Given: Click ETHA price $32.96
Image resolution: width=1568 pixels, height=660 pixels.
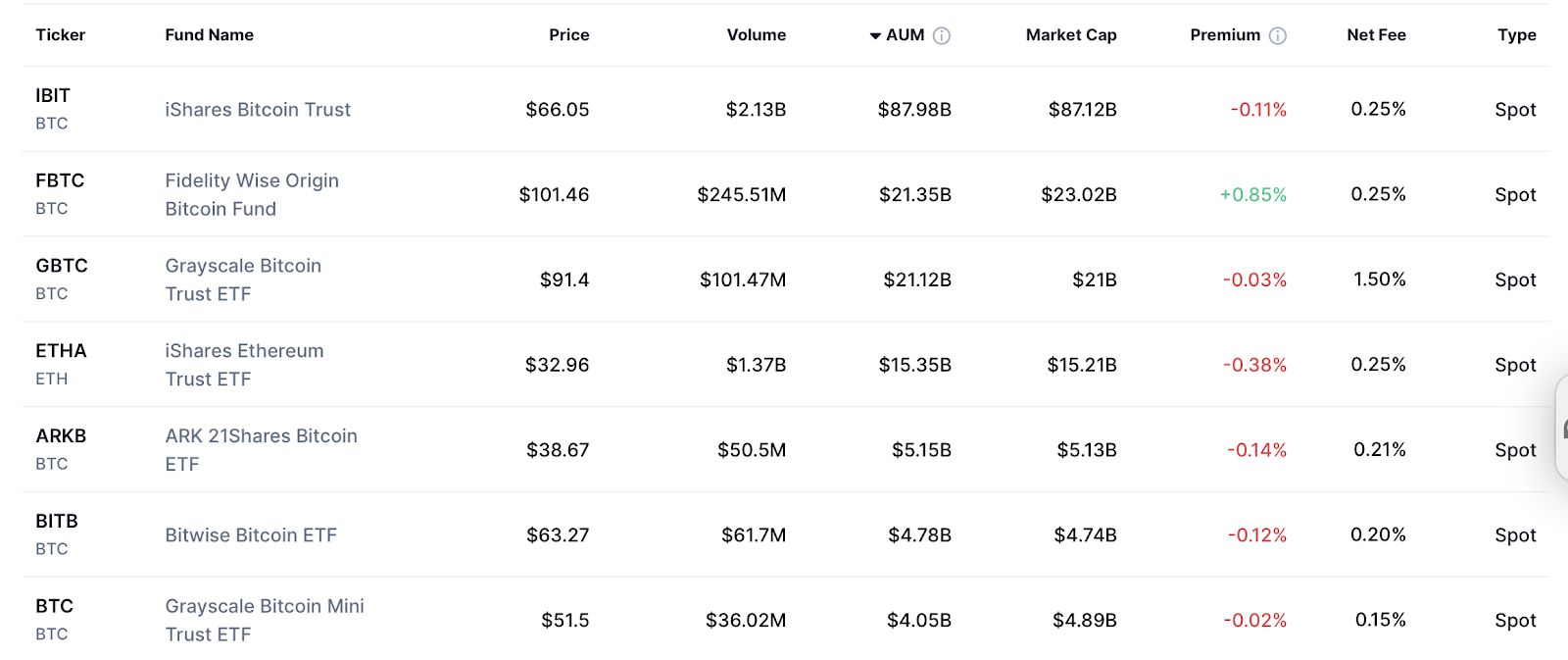Looking at the screenshot, I should [x=558, y=365].
